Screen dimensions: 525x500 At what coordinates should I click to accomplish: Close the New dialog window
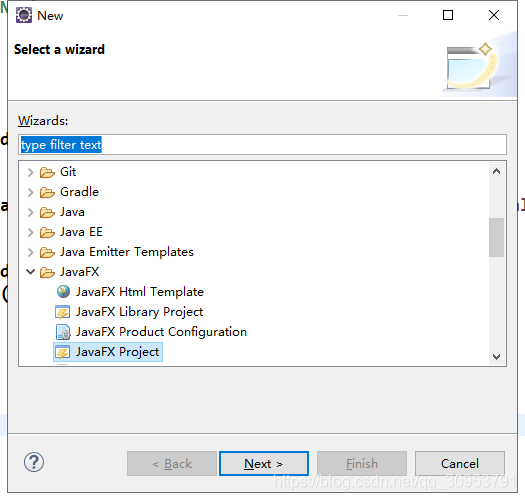click(x=494, y=15)
